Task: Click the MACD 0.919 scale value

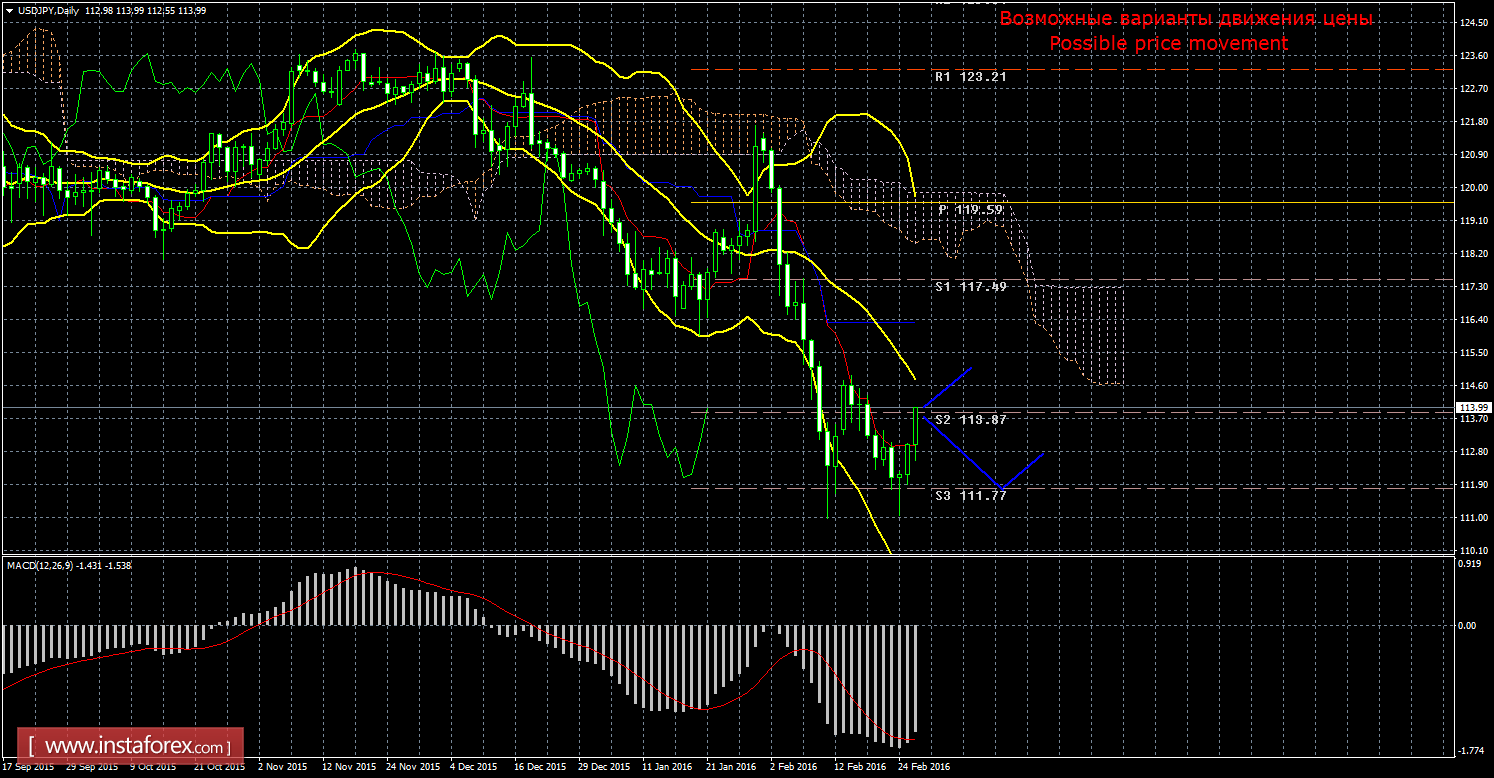Action: tap(1468, 565)
